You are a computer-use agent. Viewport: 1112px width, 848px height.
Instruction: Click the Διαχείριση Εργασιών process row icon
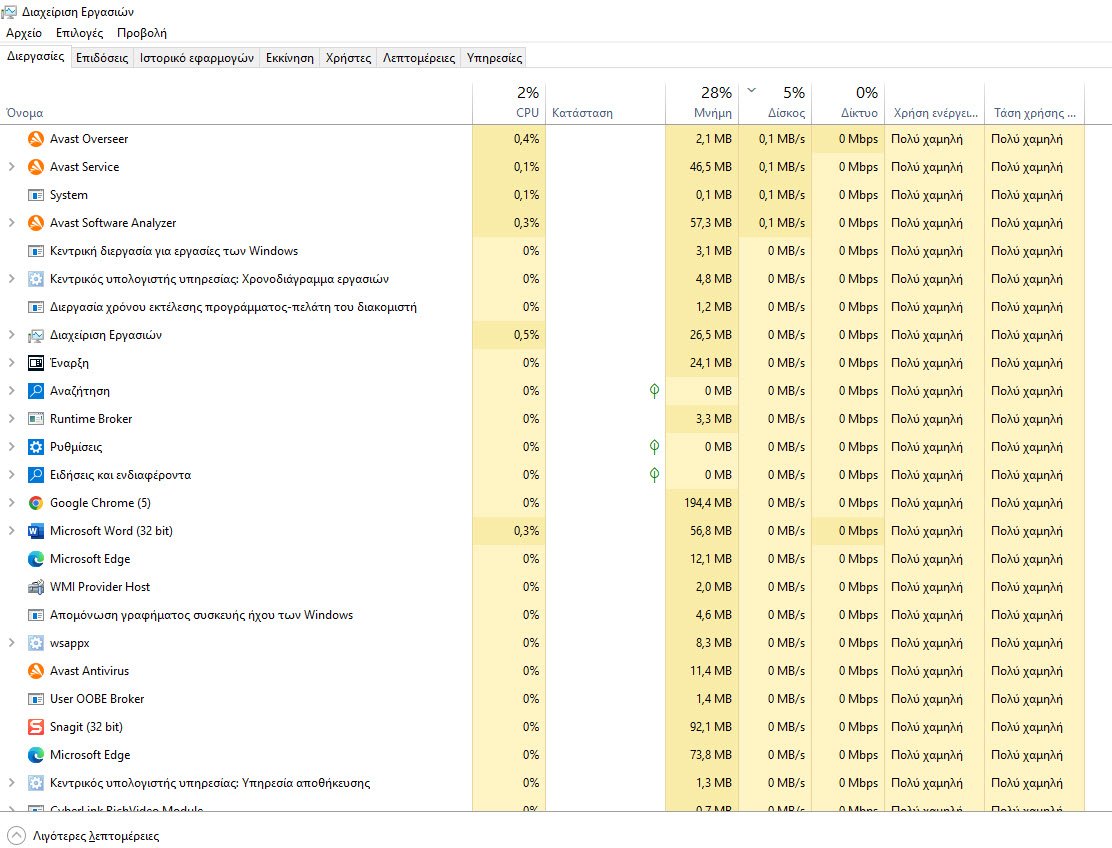[35, 335]
